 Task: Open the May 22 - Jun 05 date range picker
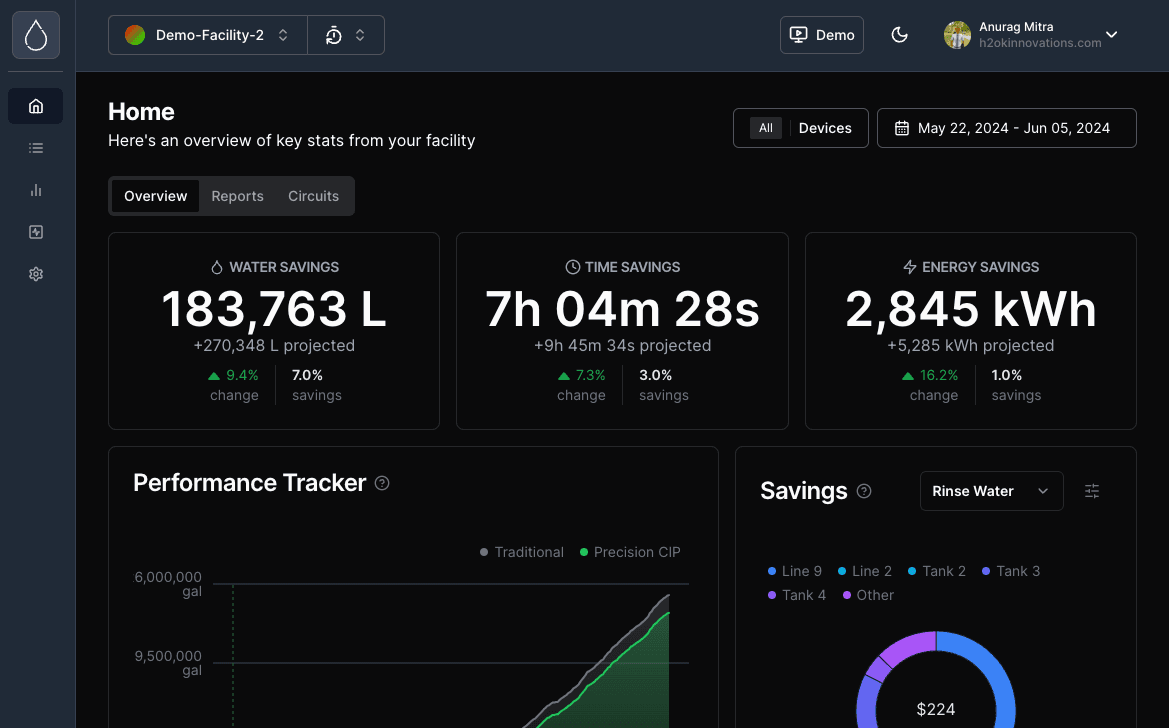tap(1006, 128)
